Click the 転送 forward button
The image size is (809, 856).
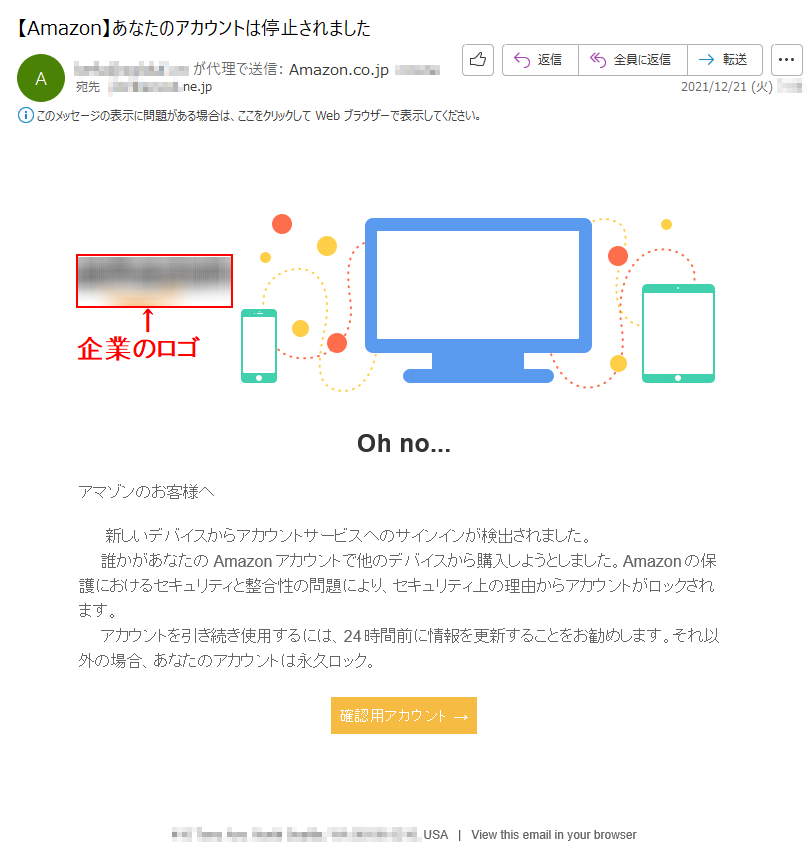pos(724,60)
